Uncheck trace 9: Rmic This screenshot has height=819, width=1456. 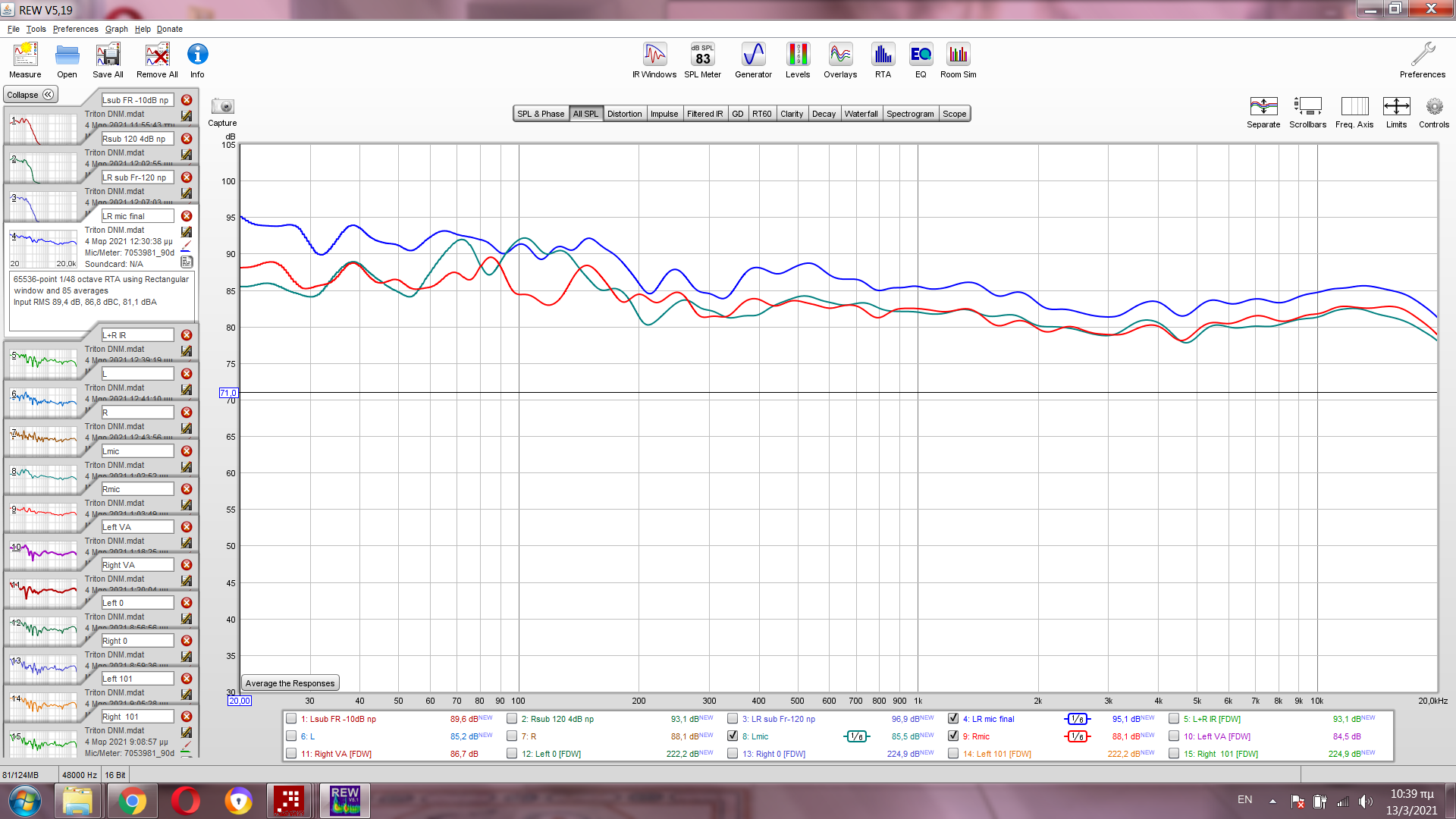tap(953, 736)
